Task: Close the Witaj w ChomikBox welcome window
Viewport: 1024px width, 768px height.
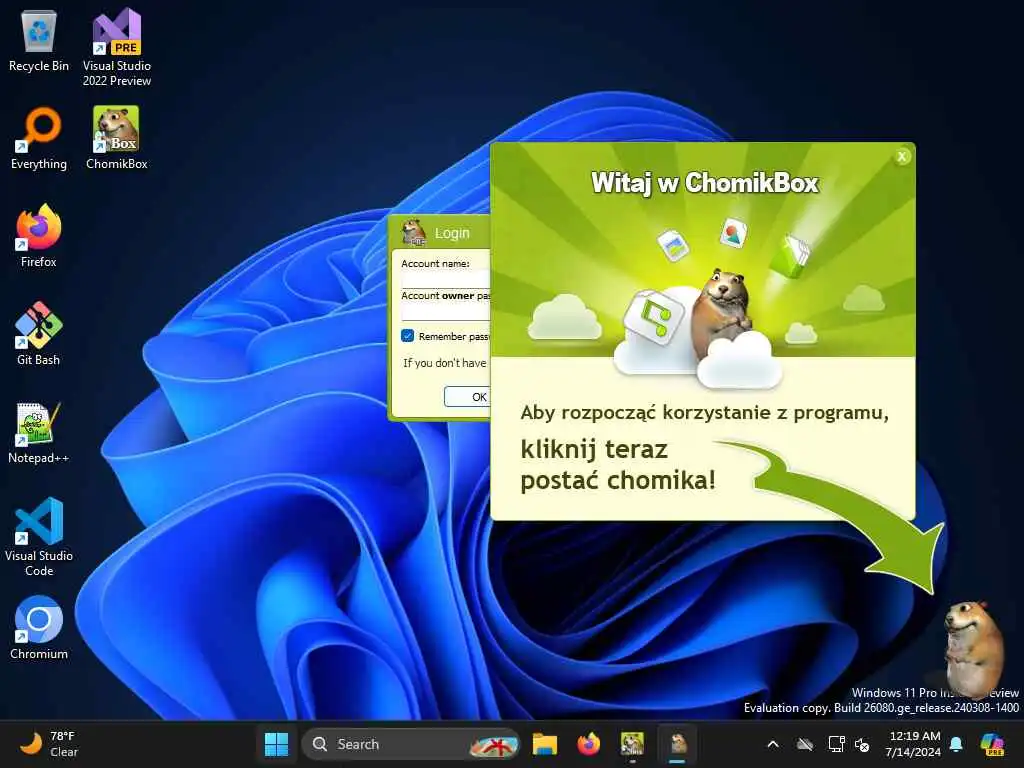Action: click(902, 157)
